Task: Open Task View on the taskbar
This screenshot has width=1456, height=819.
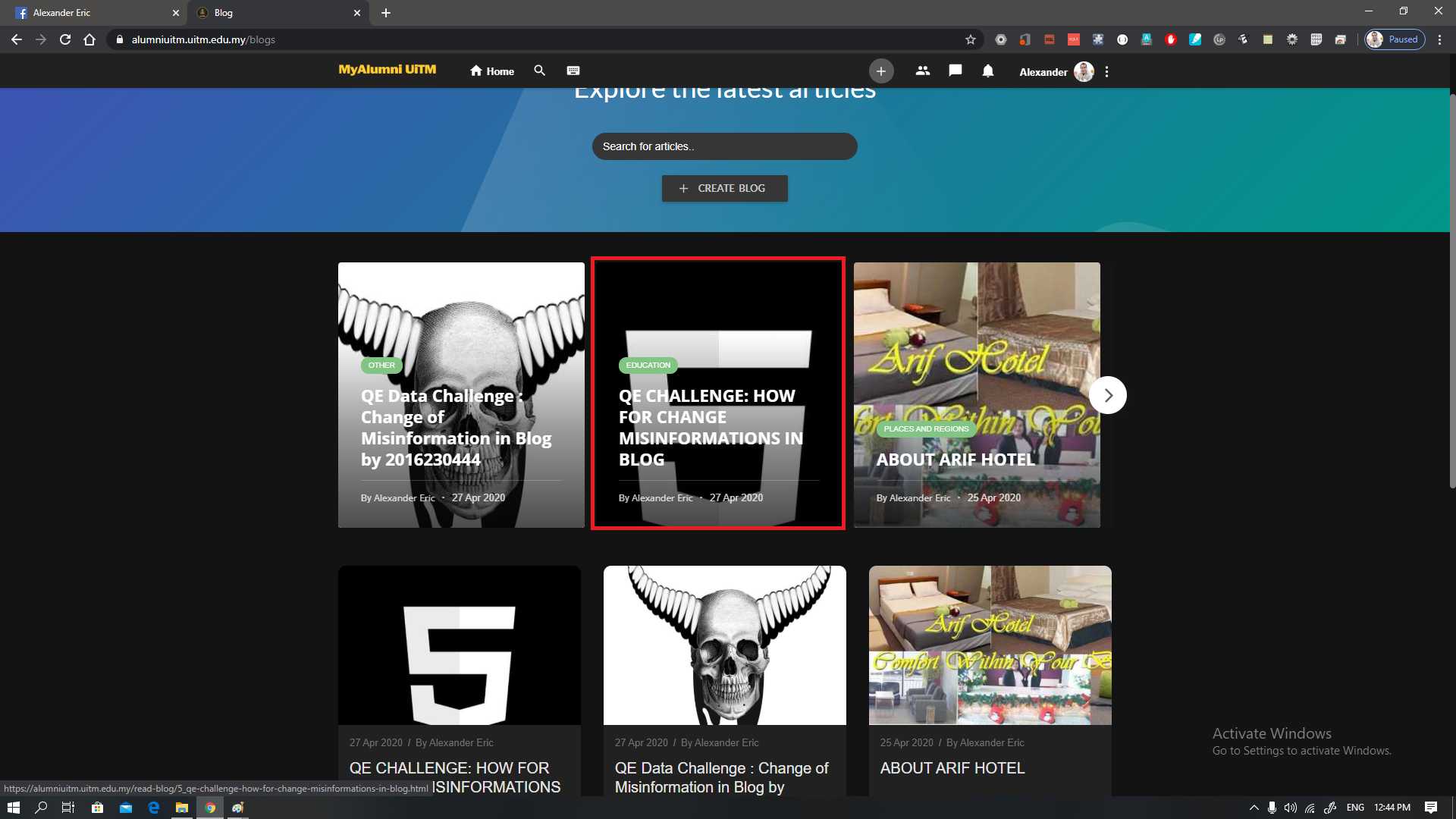Action: click(x=68, y=808)
